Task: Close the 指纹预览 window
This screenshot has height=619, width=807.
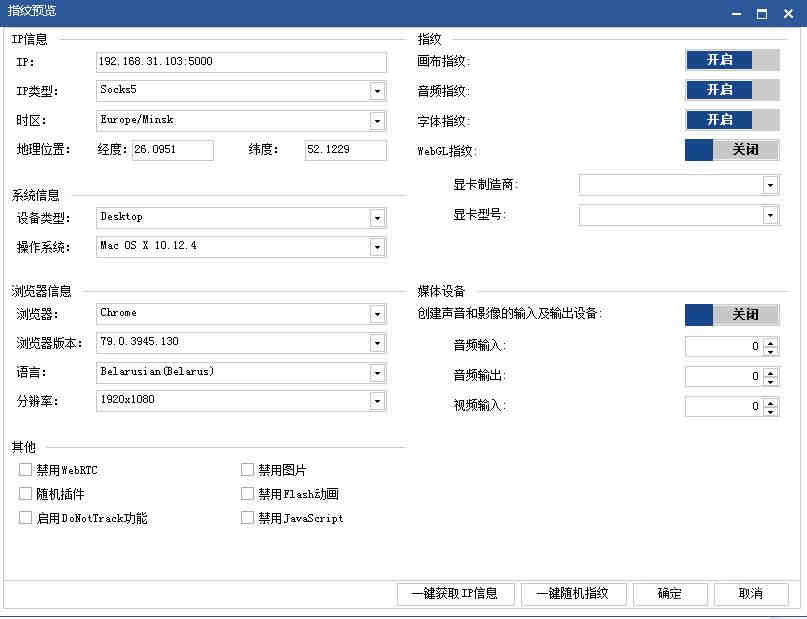Action: pyautogui.click(x=788, y=14)
